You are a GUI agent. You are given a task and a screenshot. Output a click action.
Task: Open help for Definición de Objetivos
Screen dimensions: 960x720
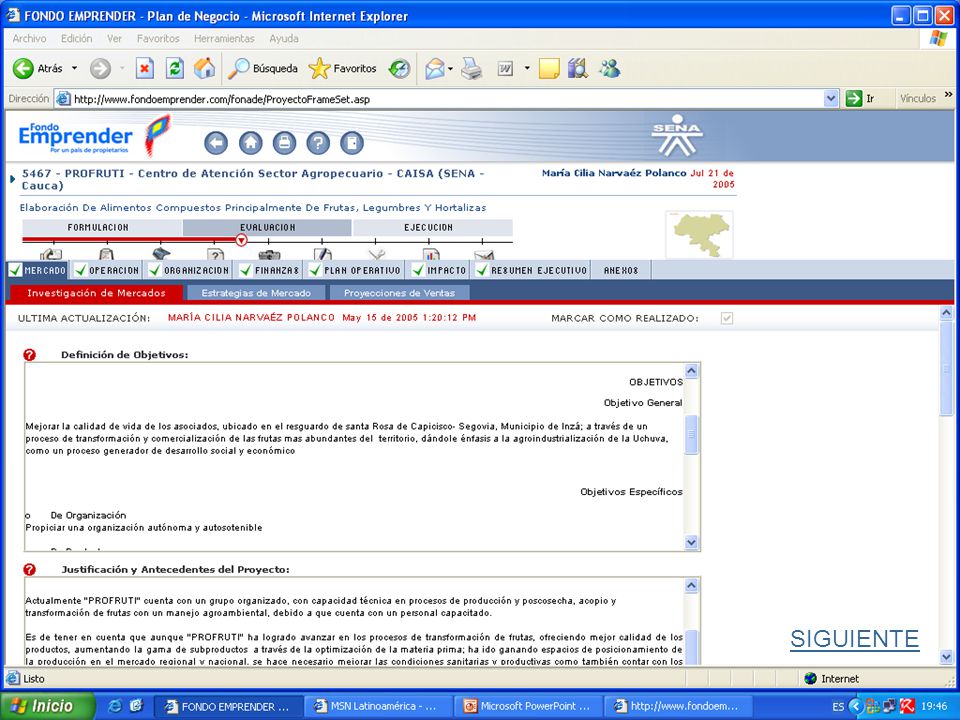(x=29, y=354)
